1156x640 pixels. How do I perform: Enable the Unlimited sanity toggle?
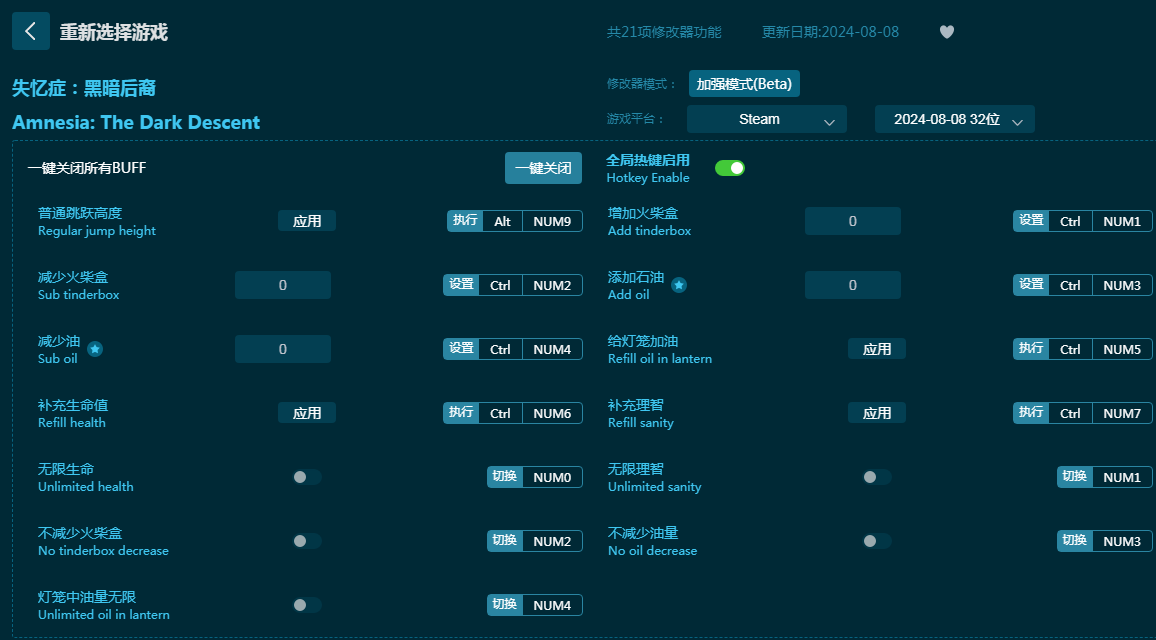pyautogui.click(x=877, y=477)
